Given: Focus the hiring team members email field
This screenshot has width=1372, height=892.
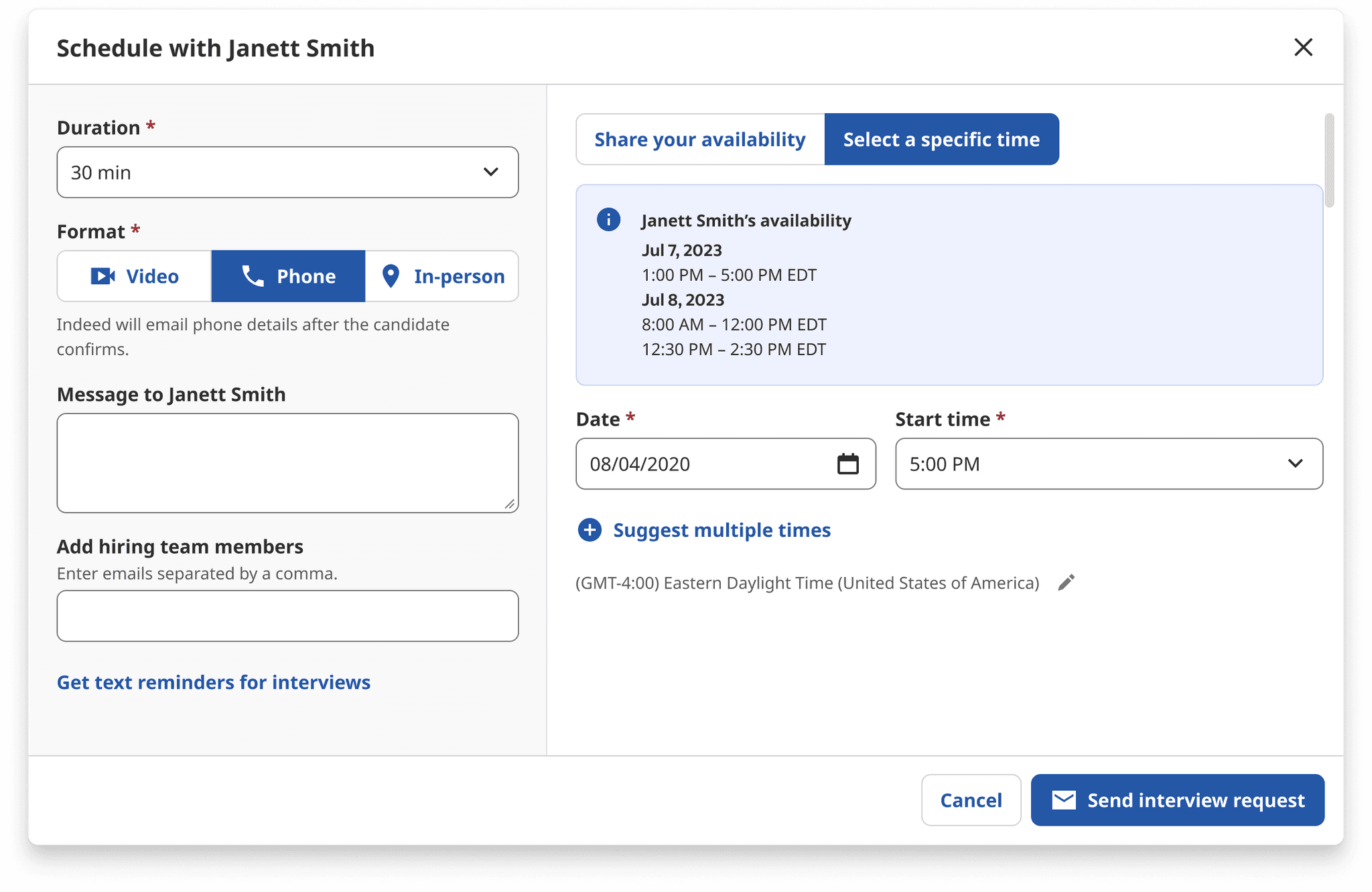Looking at the screenshot, I should [x=287, y=616].
